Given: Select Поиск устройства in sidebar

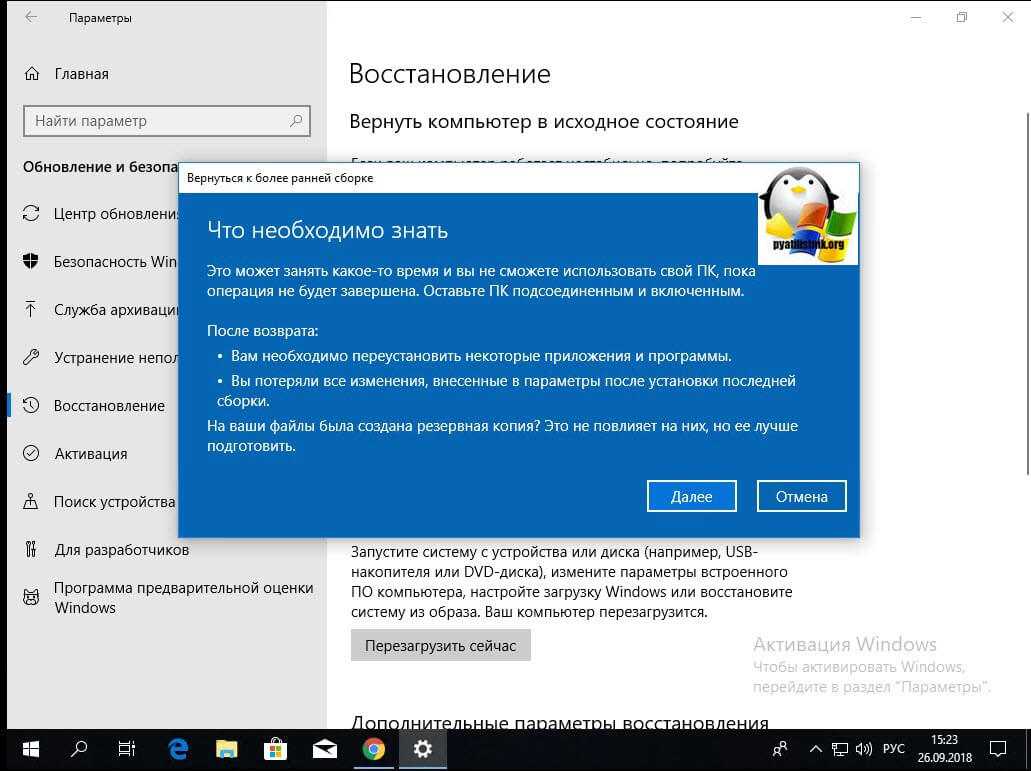Looking at the screenshot, I should pyautogui.click(x=114, y=502).
